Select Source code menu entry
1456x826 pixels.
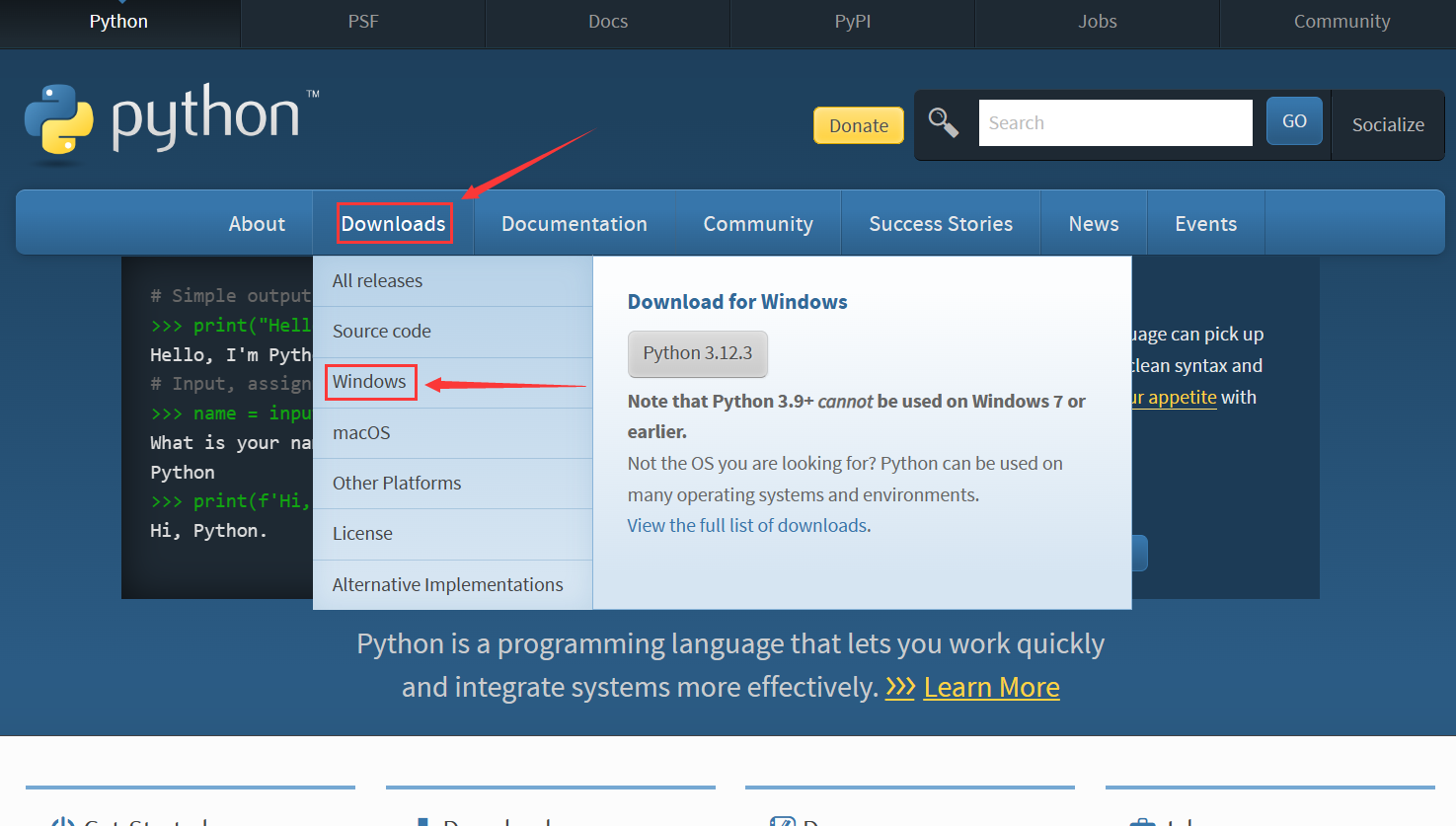[381, 332]
